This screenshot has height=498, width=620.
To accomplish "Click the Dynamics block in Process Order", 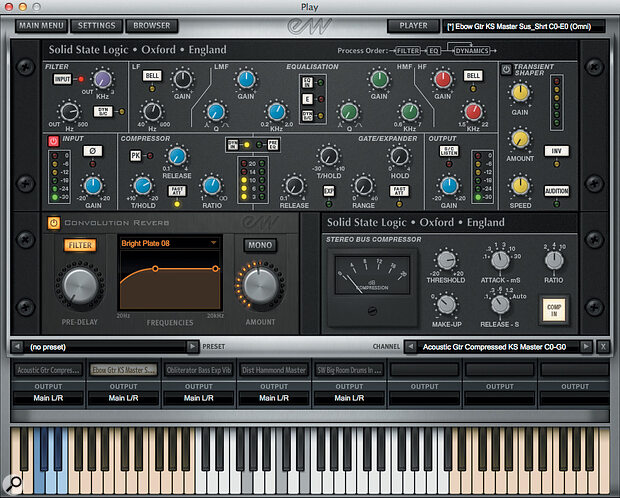I will click(472, 51).
